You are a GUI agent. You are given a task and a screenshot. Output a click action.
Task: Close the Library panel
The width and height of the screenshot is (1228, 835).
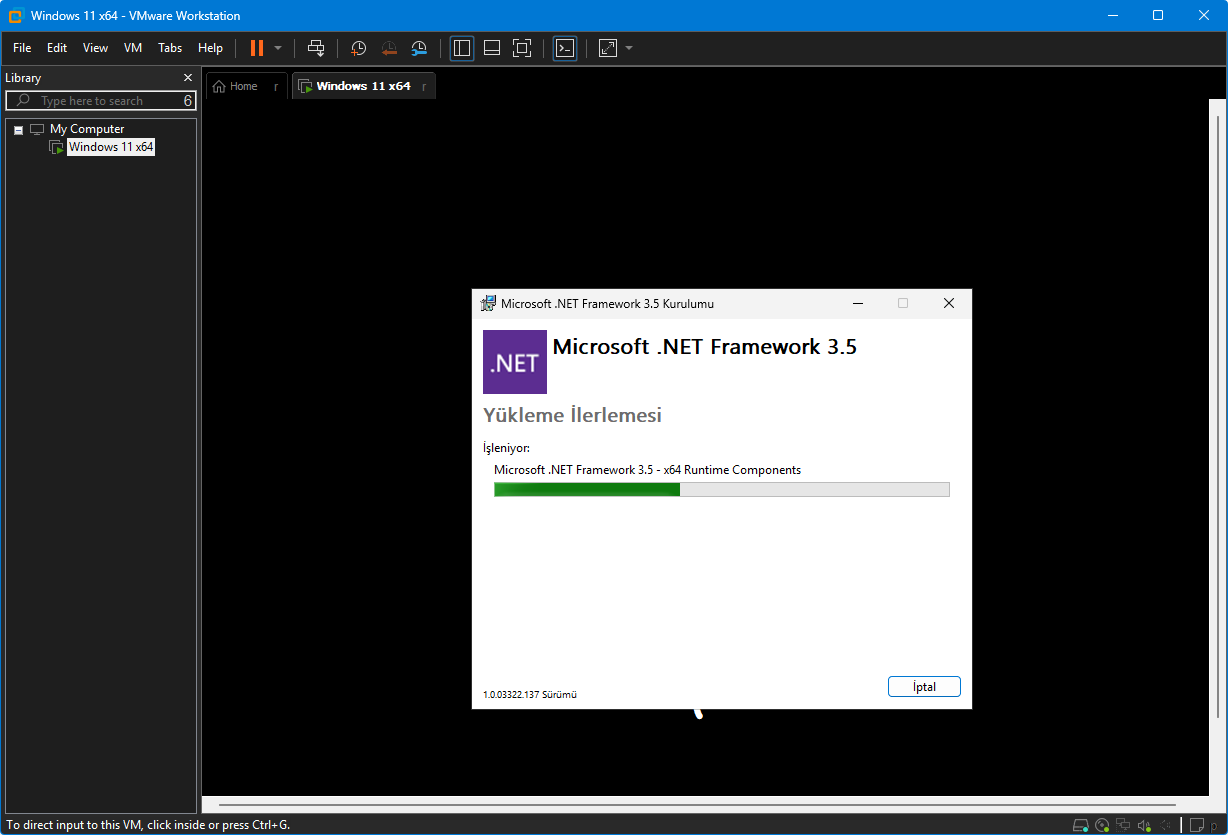[x=188, y=78]
